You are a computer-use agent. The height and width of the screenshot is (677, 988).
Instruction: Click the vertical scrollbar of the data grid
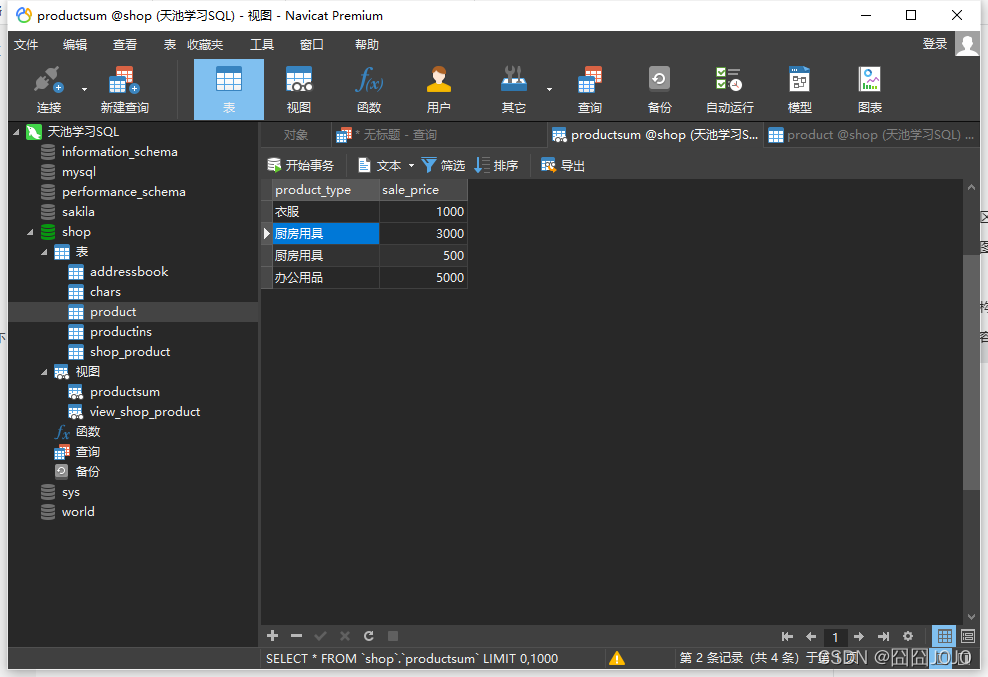click(x=971, y=371)
